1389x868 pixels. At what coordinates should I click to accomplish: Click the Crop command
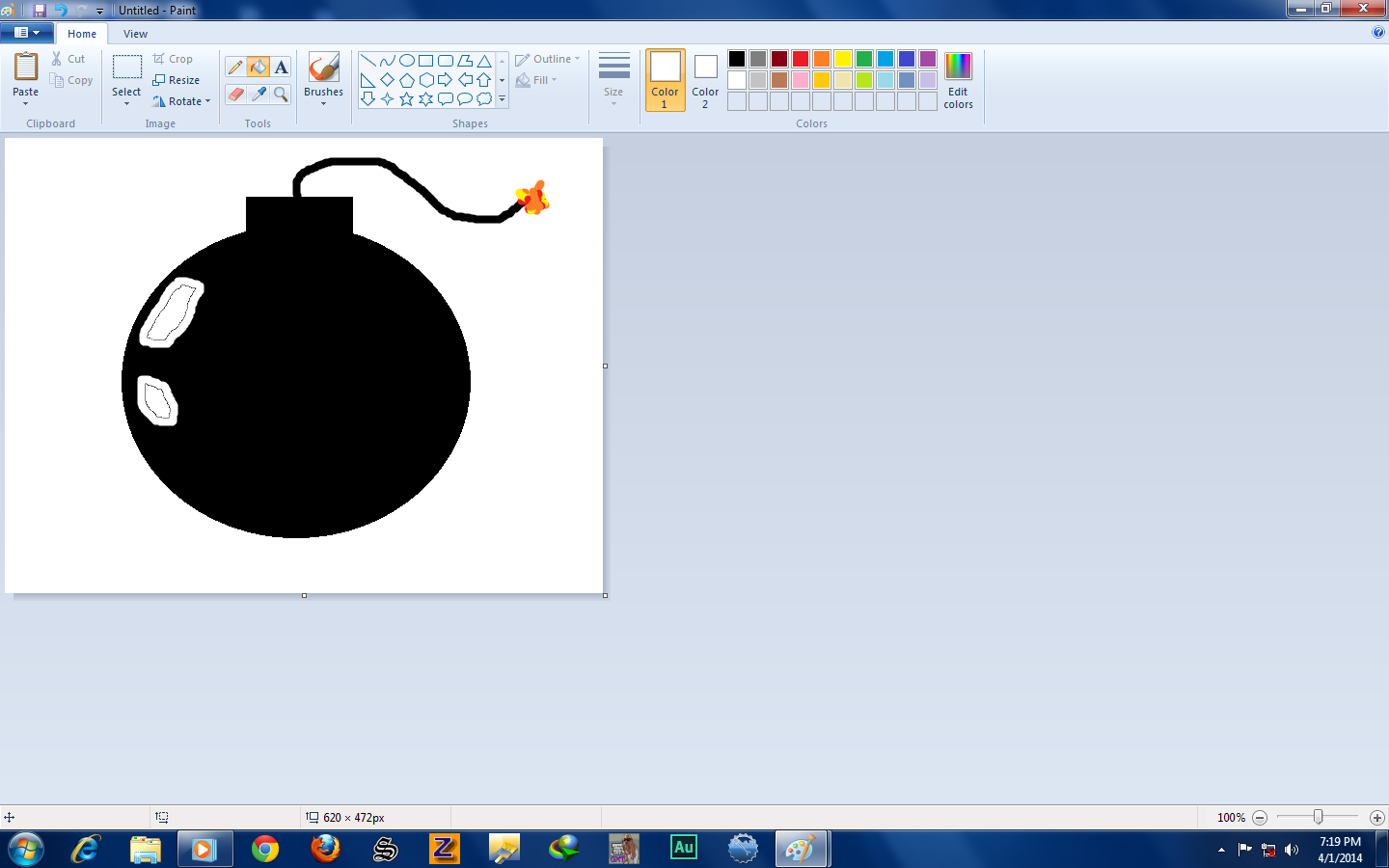pos(173,59)
